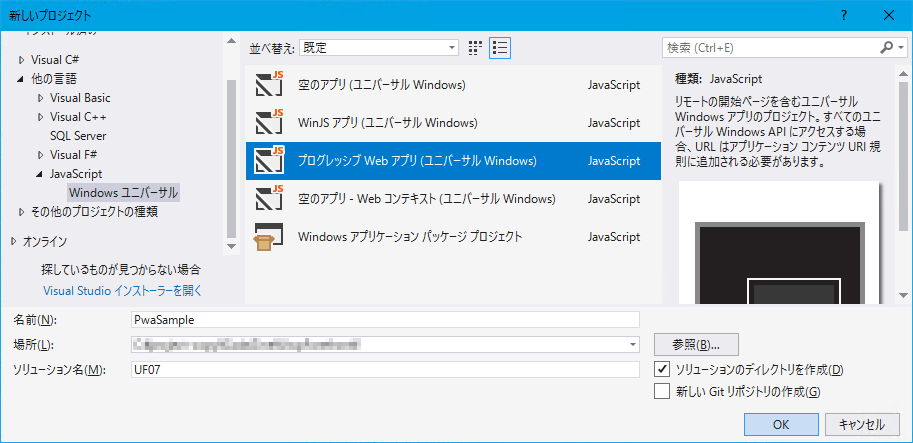This screenshot has width=913, height=443.
Task: Click the 名前 project name field
Action: click(386, 320)
